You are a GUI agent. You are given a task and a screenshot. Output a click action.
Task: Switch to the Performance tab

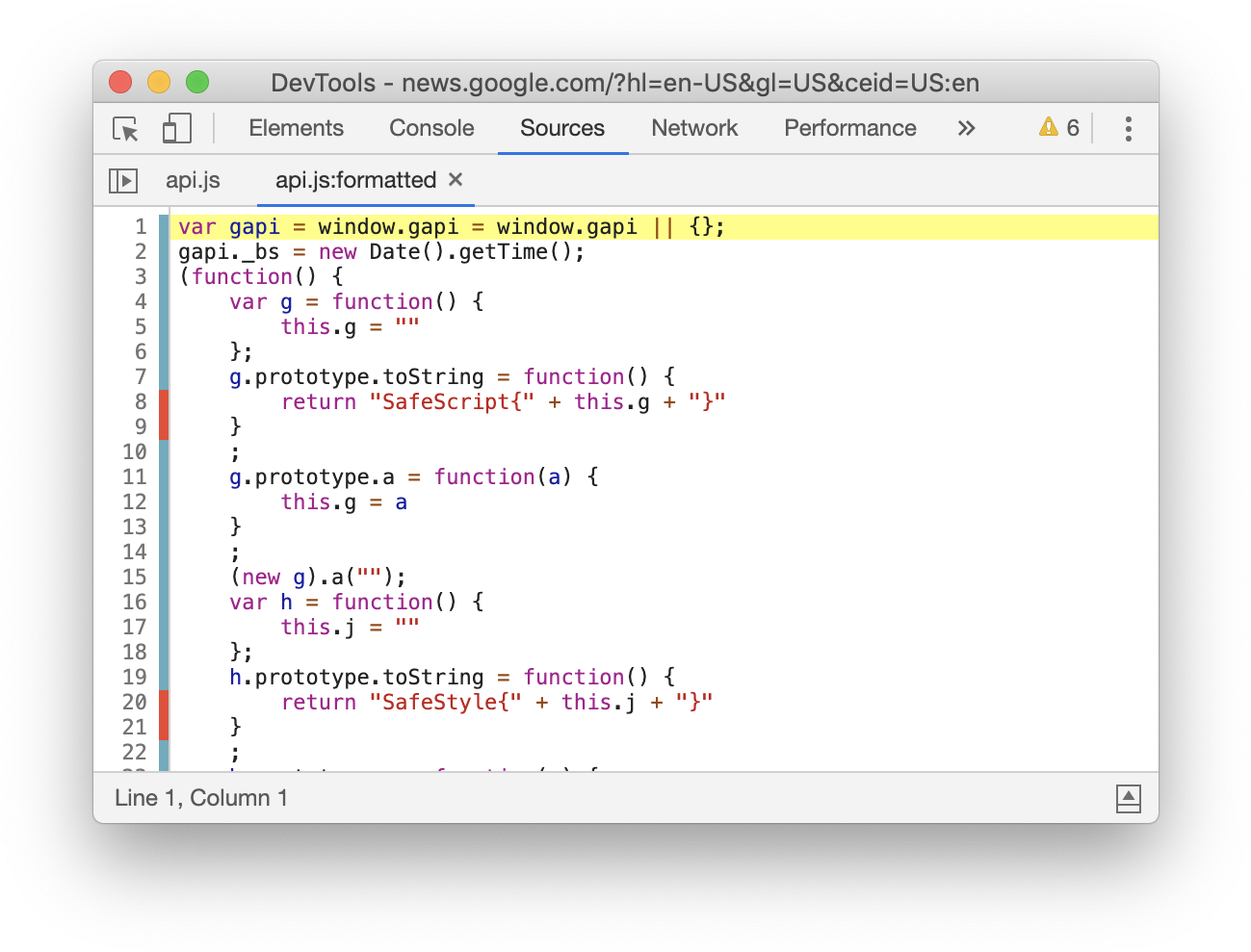point(849,128)
